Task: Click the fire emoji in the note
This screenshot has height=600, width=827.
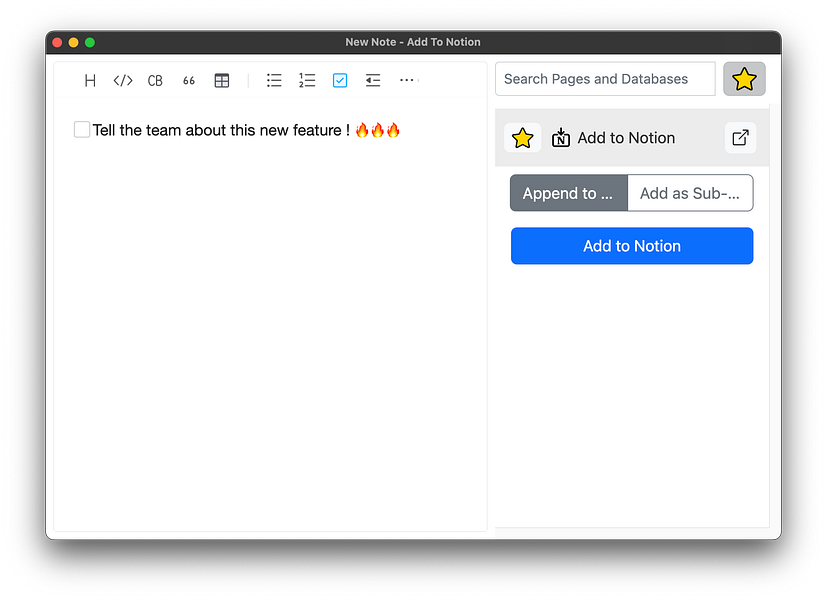Action: (363, 129)
